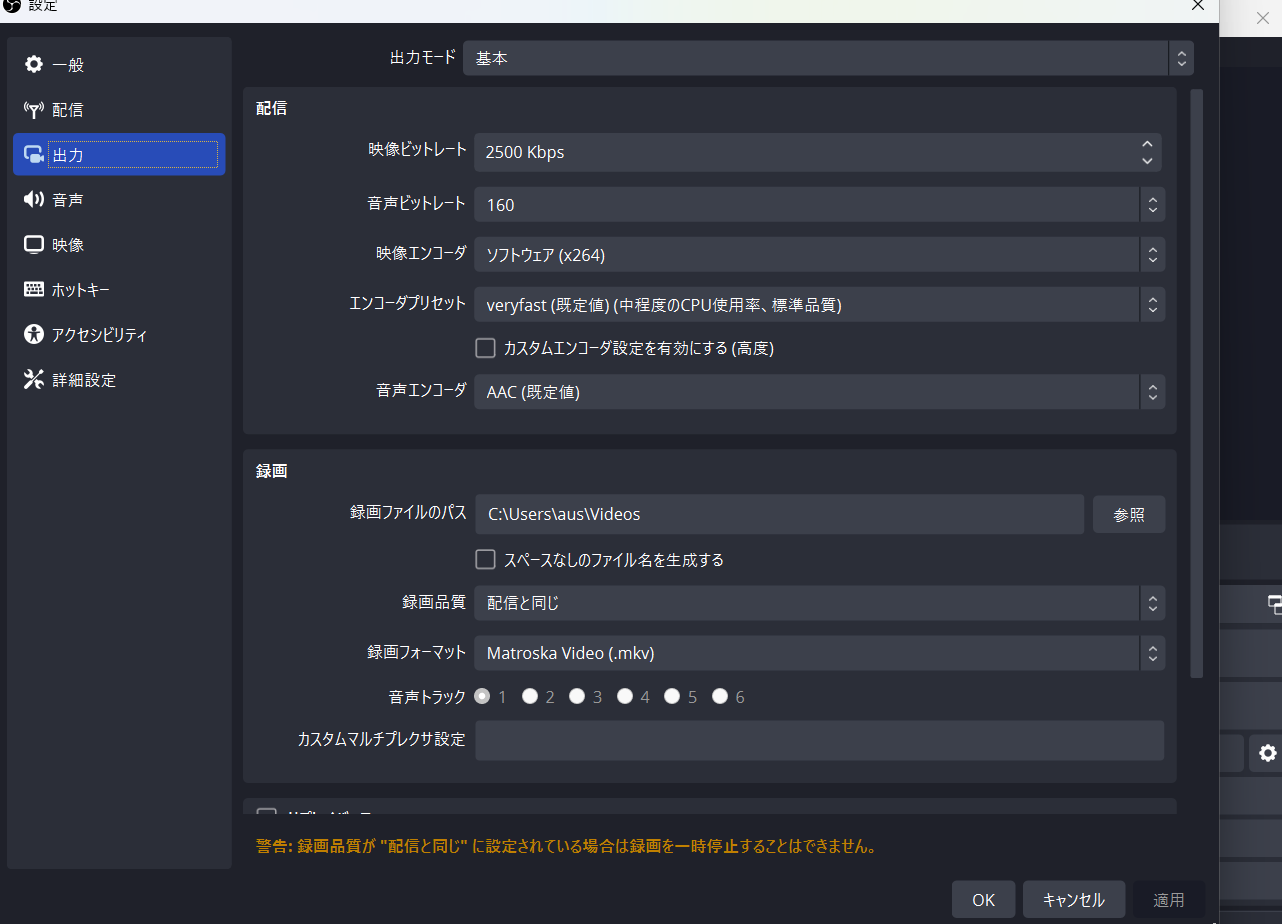
Task: Click the keyboard icon beside ホットキー
Action: click(34, 290)
